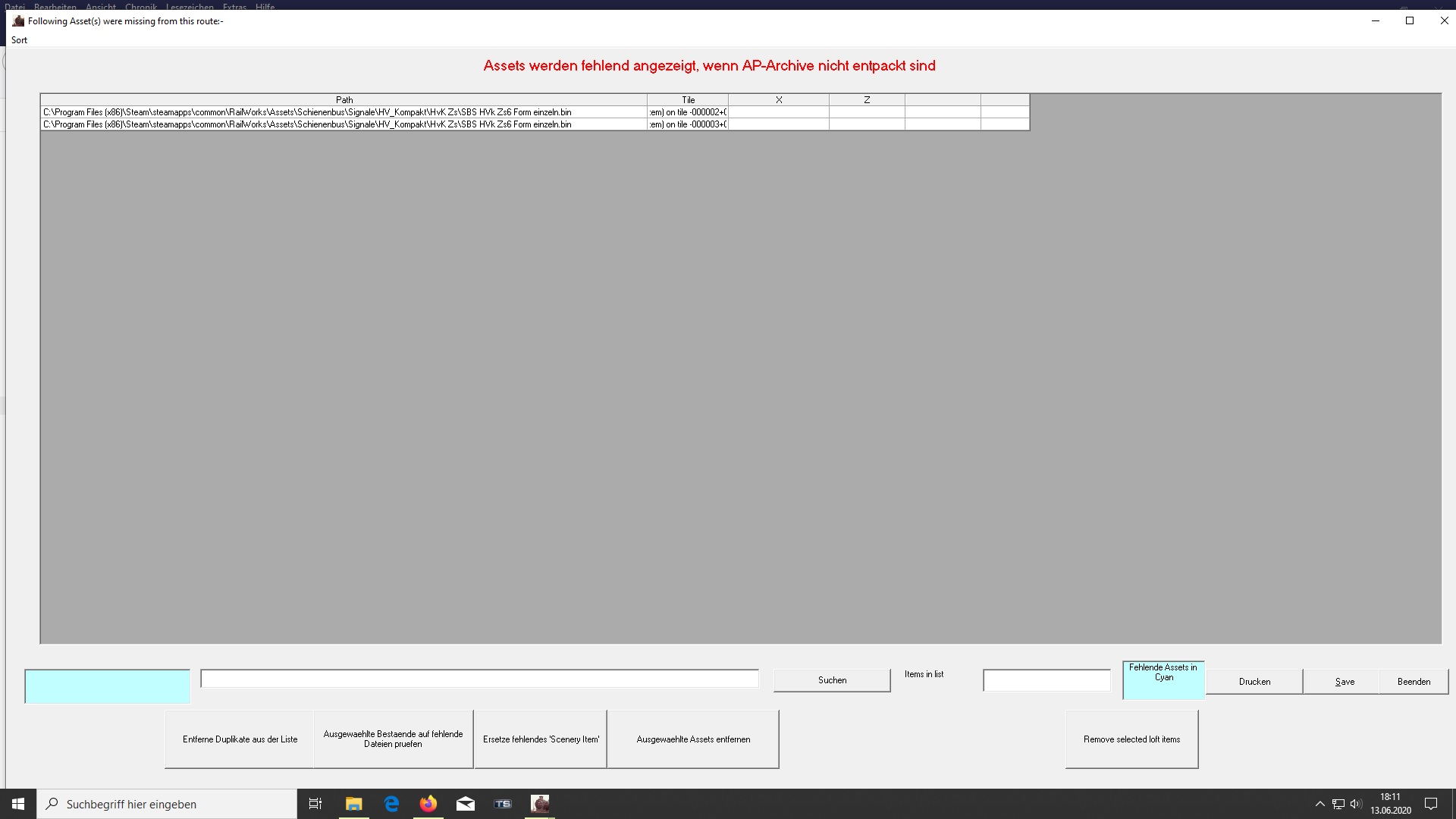Screen dimensions: 1456x819
Task: Switch to the Train Simulator taskbar icon
Action: point(503,804)
